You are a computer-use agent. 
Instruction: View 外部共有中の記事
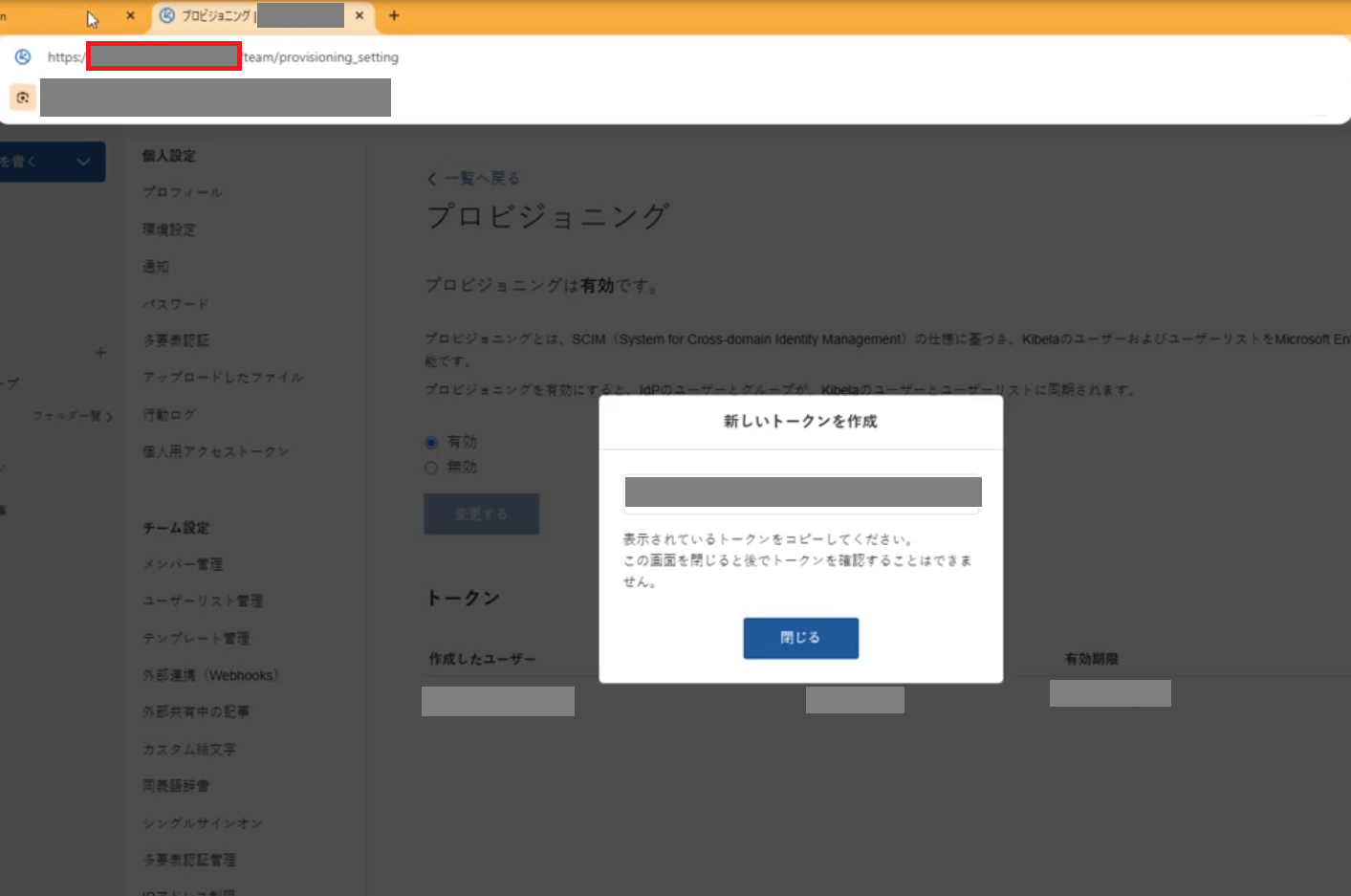[x=196, y=711]
